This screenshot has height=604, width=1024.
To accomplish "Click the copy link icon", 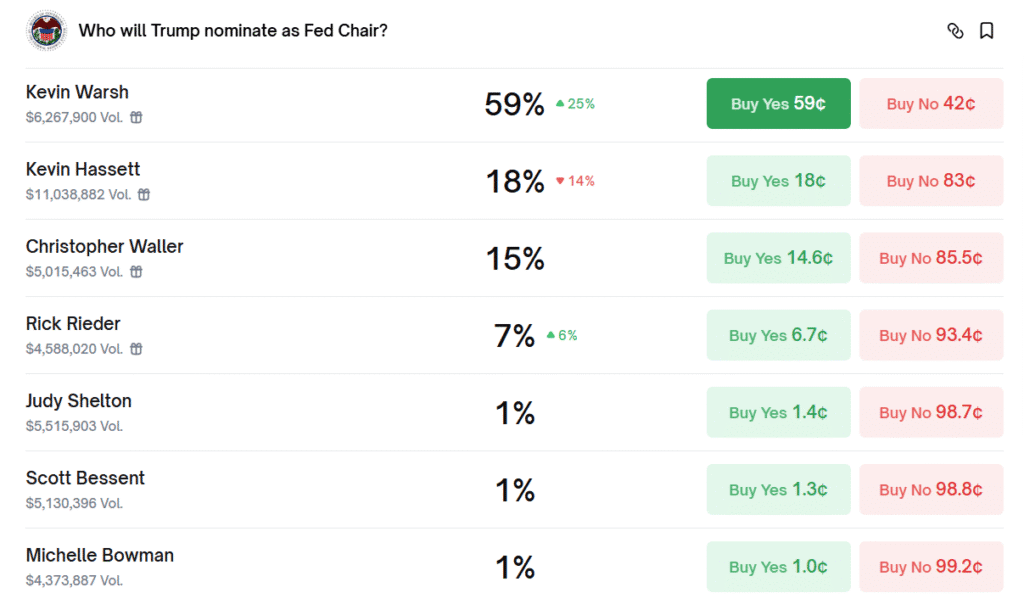I will tap(955, 31).
